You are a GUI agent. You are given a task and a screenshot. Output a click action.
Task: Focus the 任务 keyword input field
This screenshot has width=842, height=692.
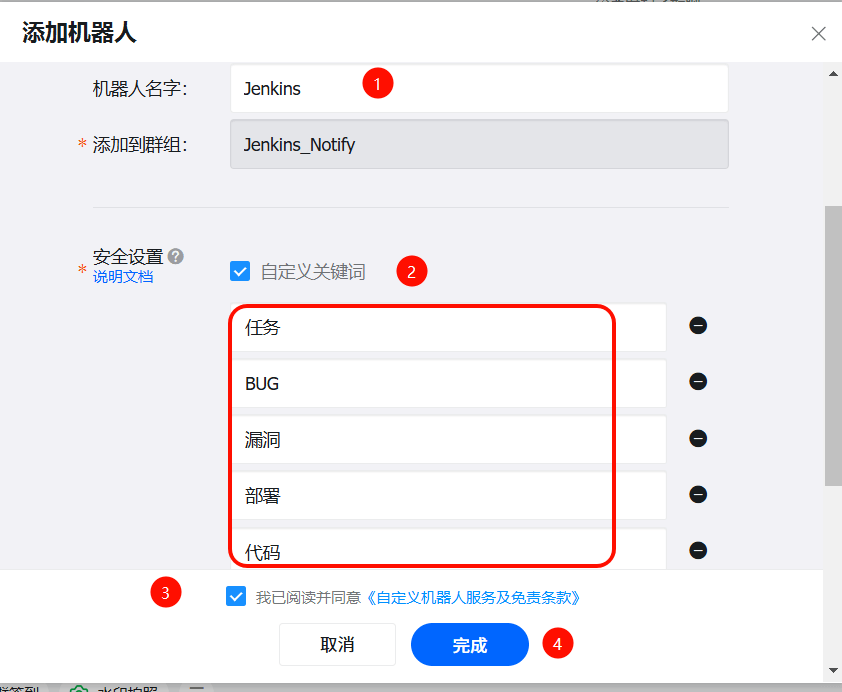448,328
